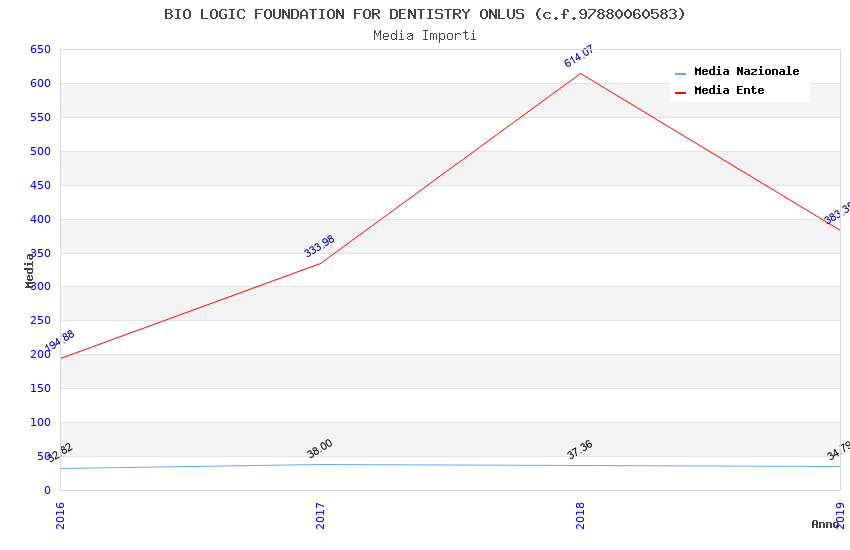The height and width of the screenshot is (550, 850).
Task: Click the y-axis tick label 550
Action: click(40, 118)
